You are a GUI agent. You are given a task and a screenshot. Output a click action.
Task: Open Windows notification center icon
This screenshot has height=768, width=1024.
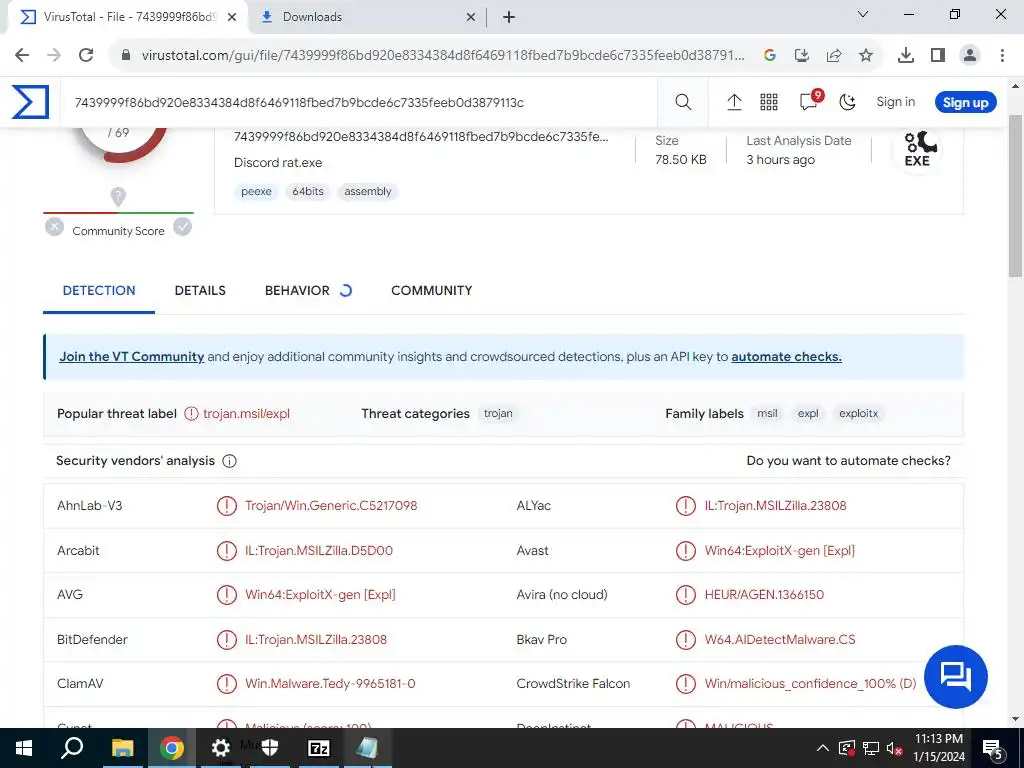pos(993,748)
